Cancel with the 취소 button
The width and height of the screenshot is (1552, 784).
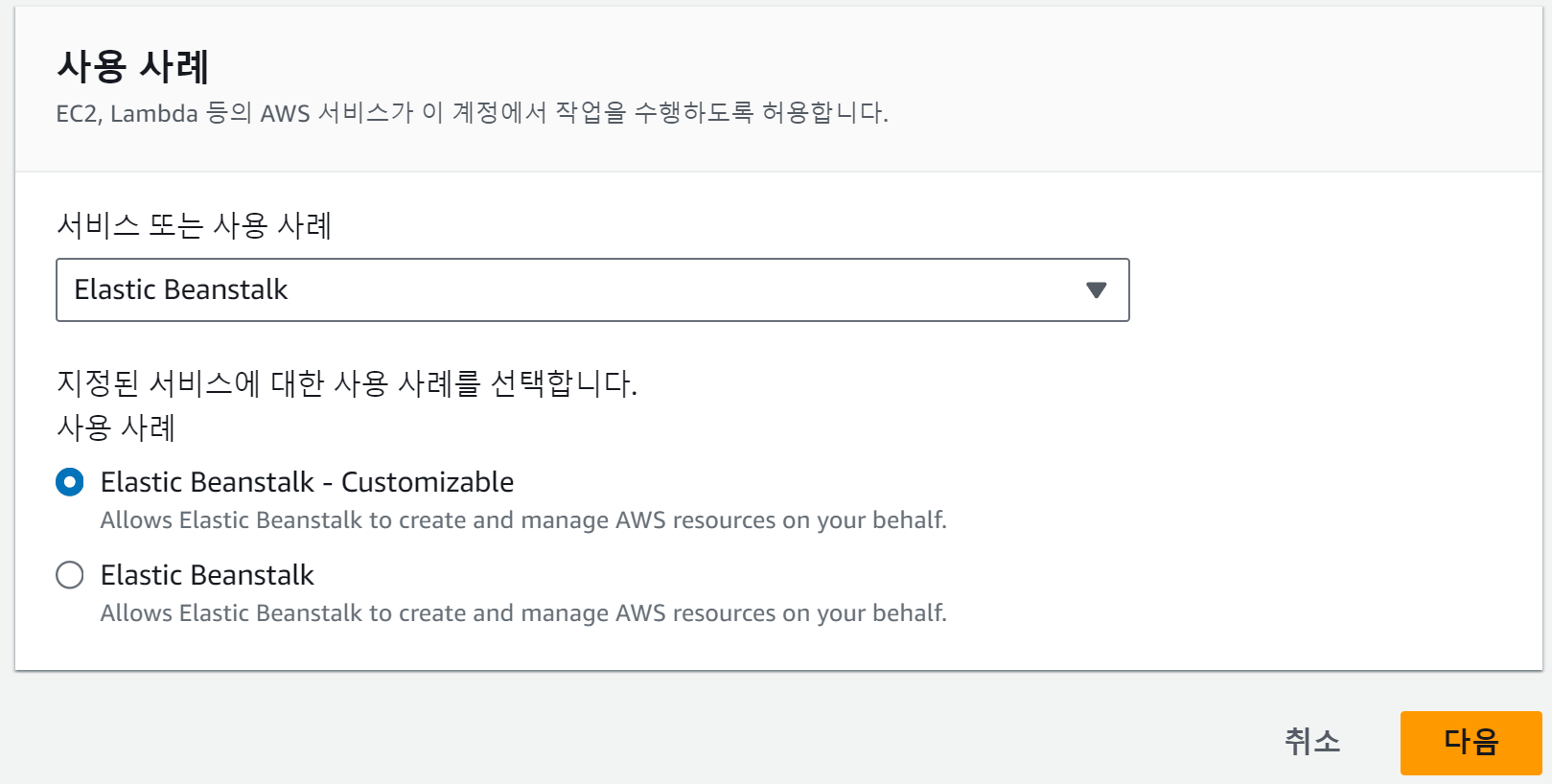click(x=1311, y=742)
